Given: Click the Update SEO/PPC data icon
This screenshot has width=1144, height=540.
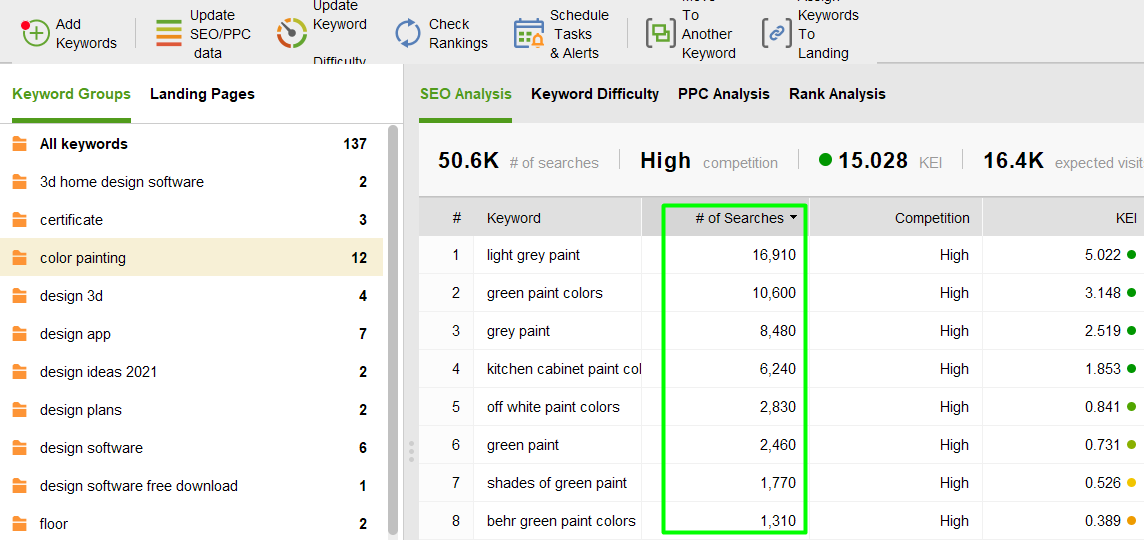Looking at the screenshot, I should coord(169,33).
